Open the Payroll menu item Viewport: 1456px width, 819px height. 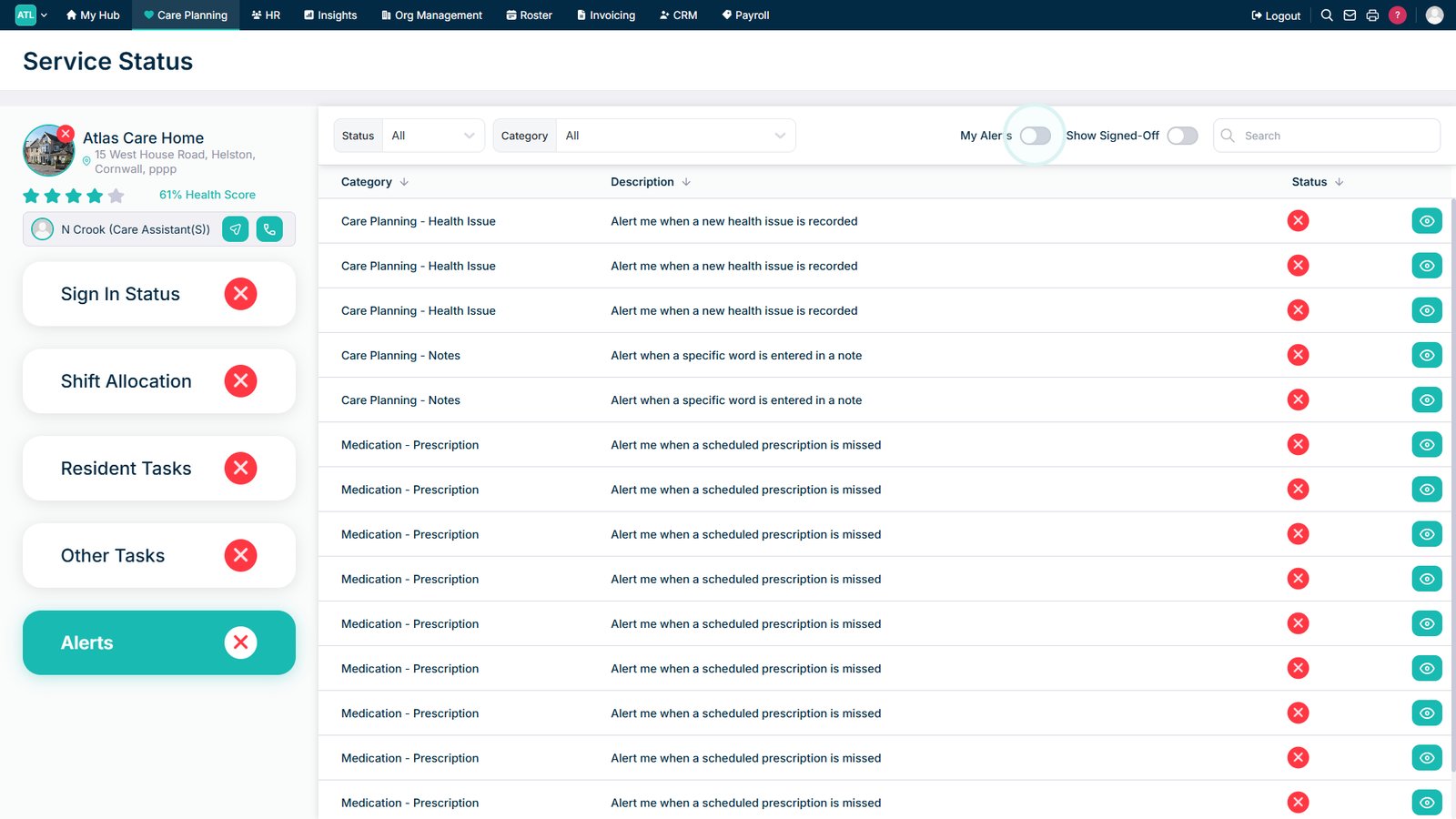pyautogui.click(x=745, y=15)
